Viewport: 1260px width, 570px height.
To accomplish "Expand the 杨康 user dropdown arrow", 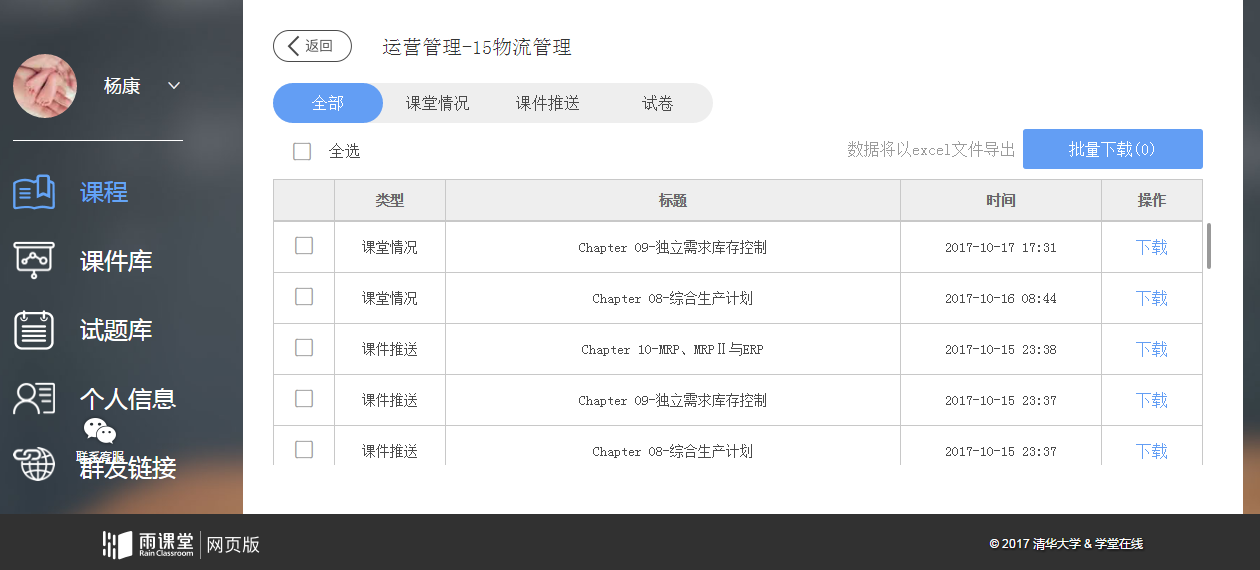I will point(174,86).
